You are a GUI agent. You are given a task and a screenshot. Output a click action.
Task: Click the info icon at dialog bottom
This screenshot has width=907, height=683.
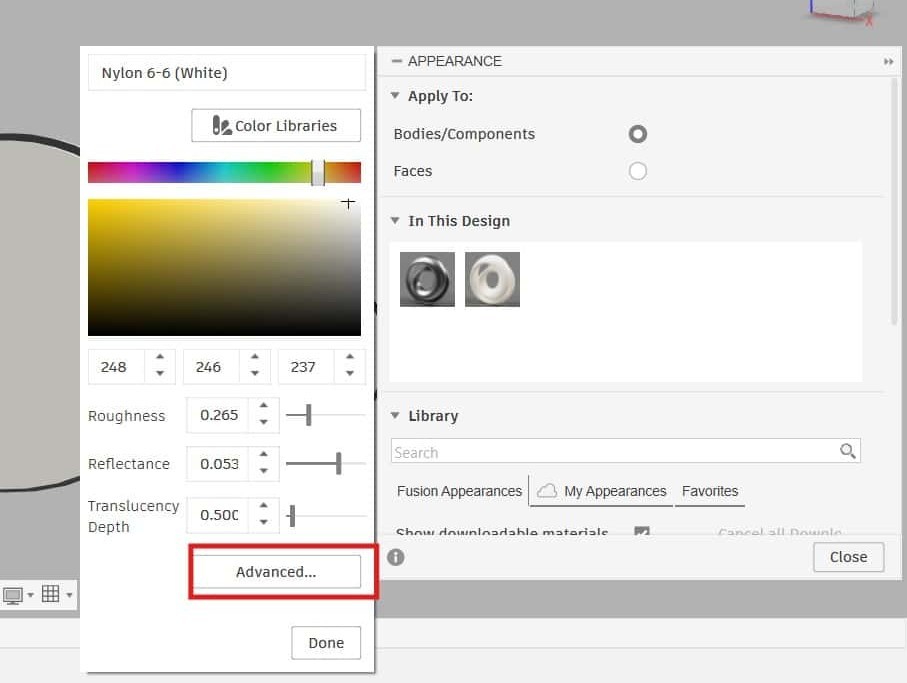tap(396, 557)
